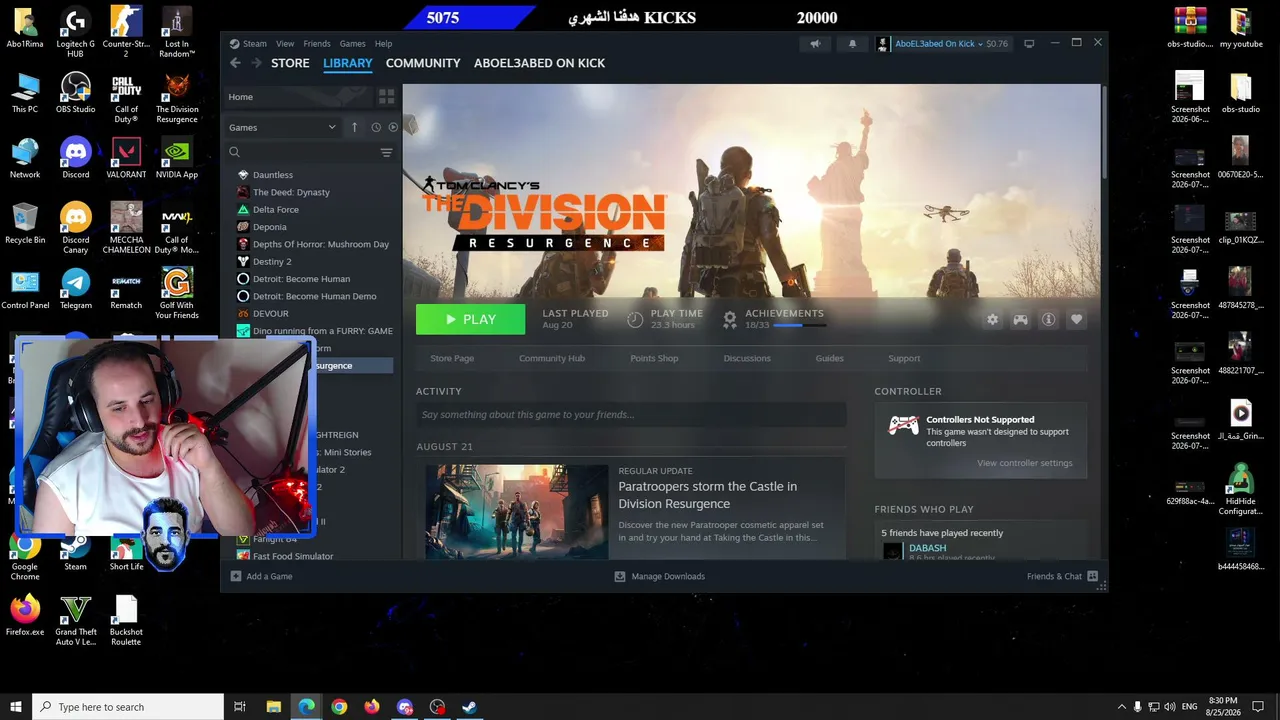Open the Games menu
The width and height of the screenshot is (1280, 720).
click(352, 44)
